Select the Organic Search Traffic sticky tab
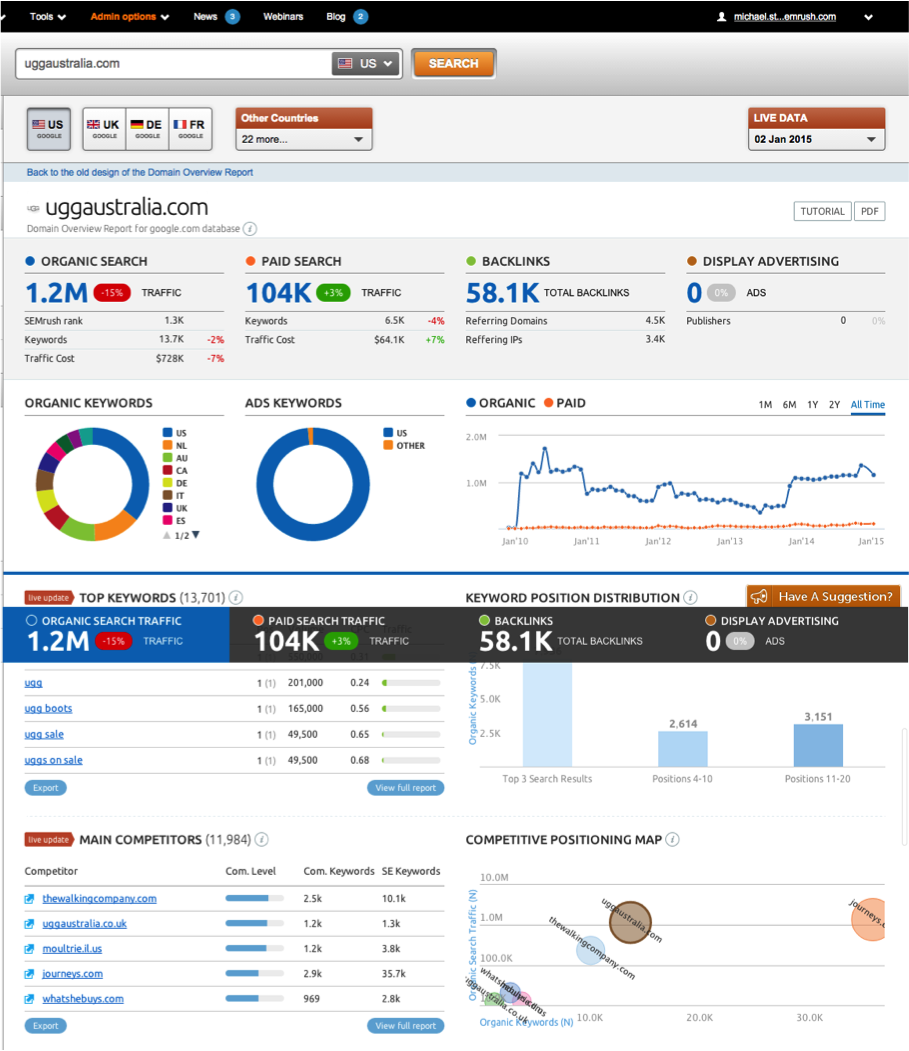The image size is (909, 1051). 116,634
